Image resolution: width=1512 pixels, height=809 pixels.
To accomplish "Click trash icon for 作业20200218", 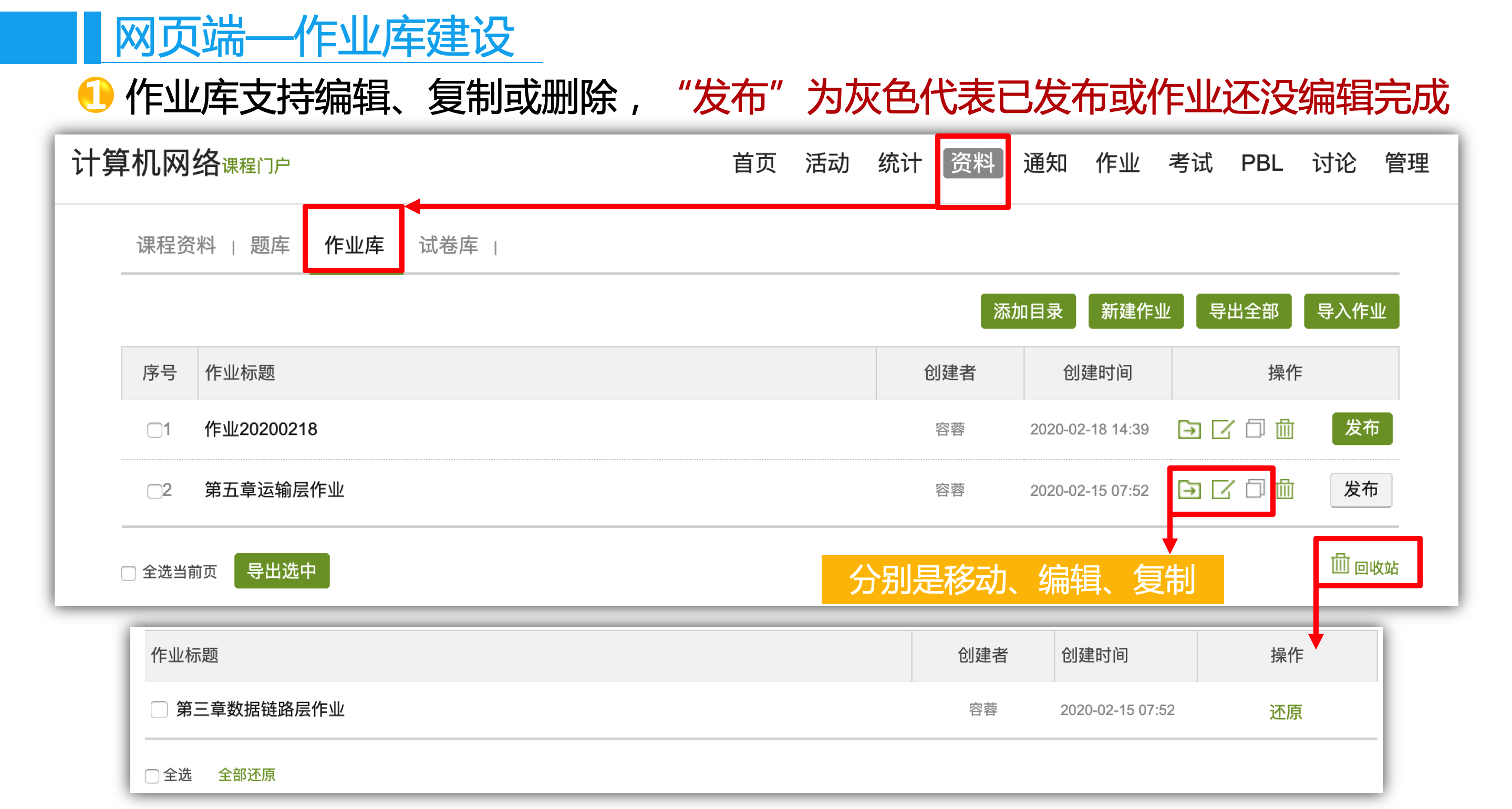I will click(1285, 429).
